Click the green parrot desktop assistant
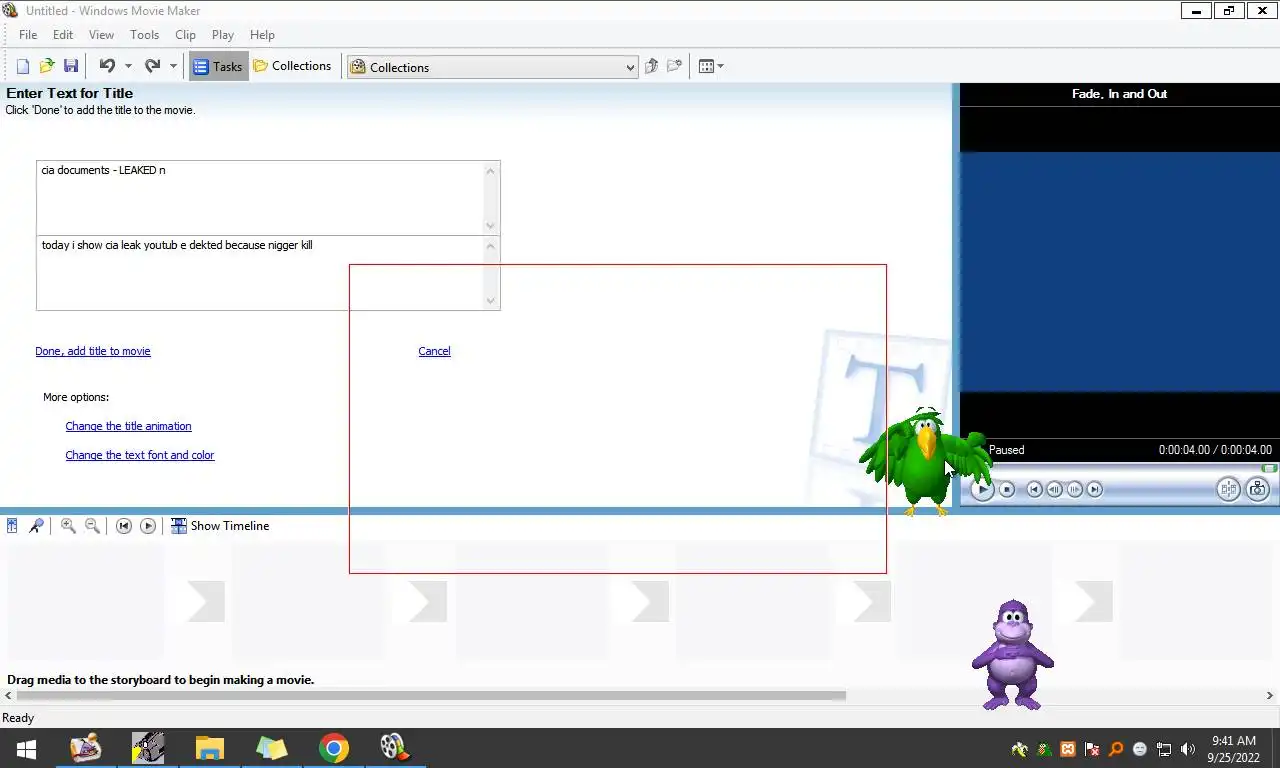This screenshot has width=1280, height=768. [925, 462]
